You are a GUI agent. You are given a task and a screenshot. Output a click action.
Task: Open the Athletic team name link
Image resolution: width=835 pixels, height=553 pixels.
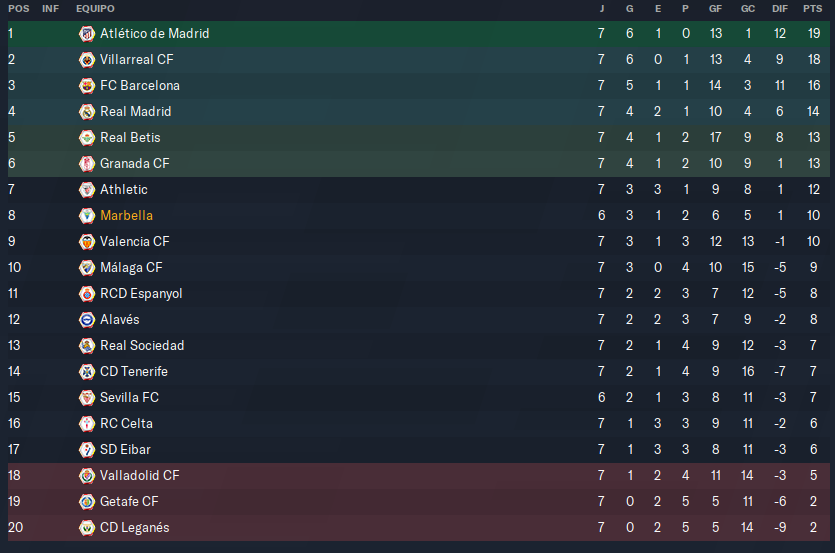pyautogui.click(x=124, y=190)
